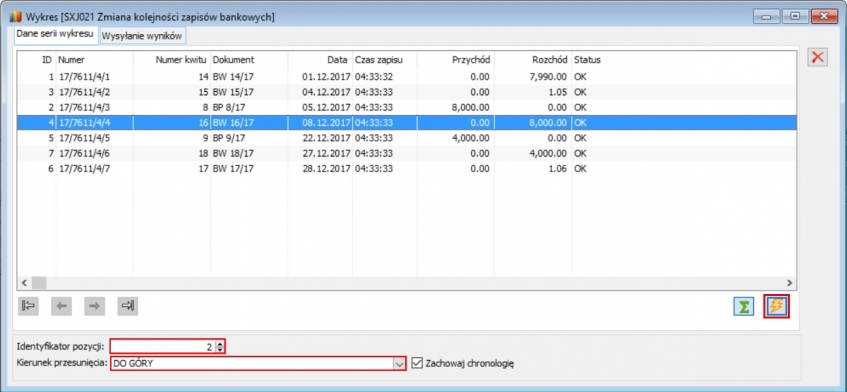
Task: Click document cell BW 18/17
Action: pos(233,153)
